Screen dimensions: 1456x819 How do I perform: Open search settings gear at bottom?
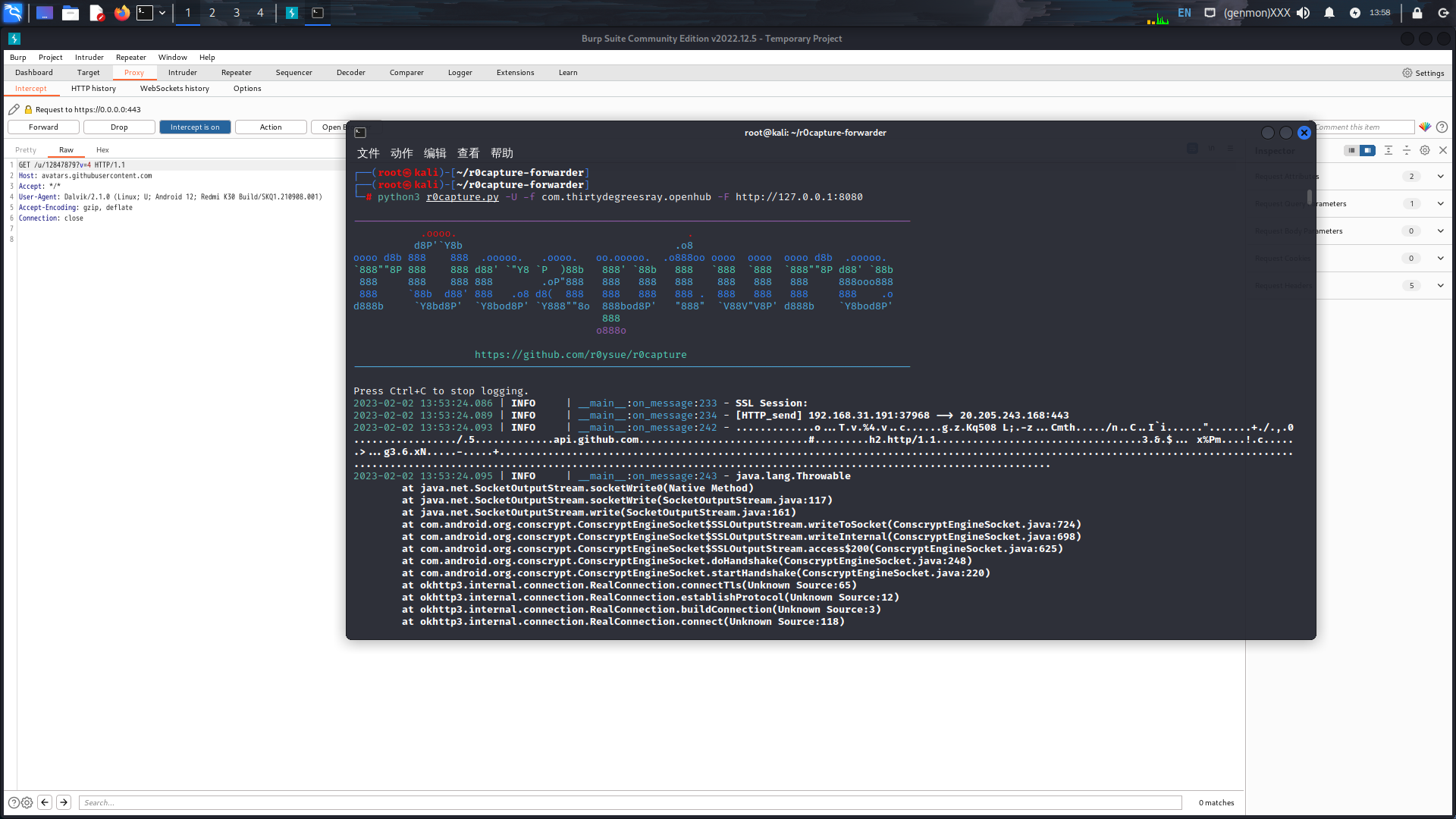[x=27, y=802]
